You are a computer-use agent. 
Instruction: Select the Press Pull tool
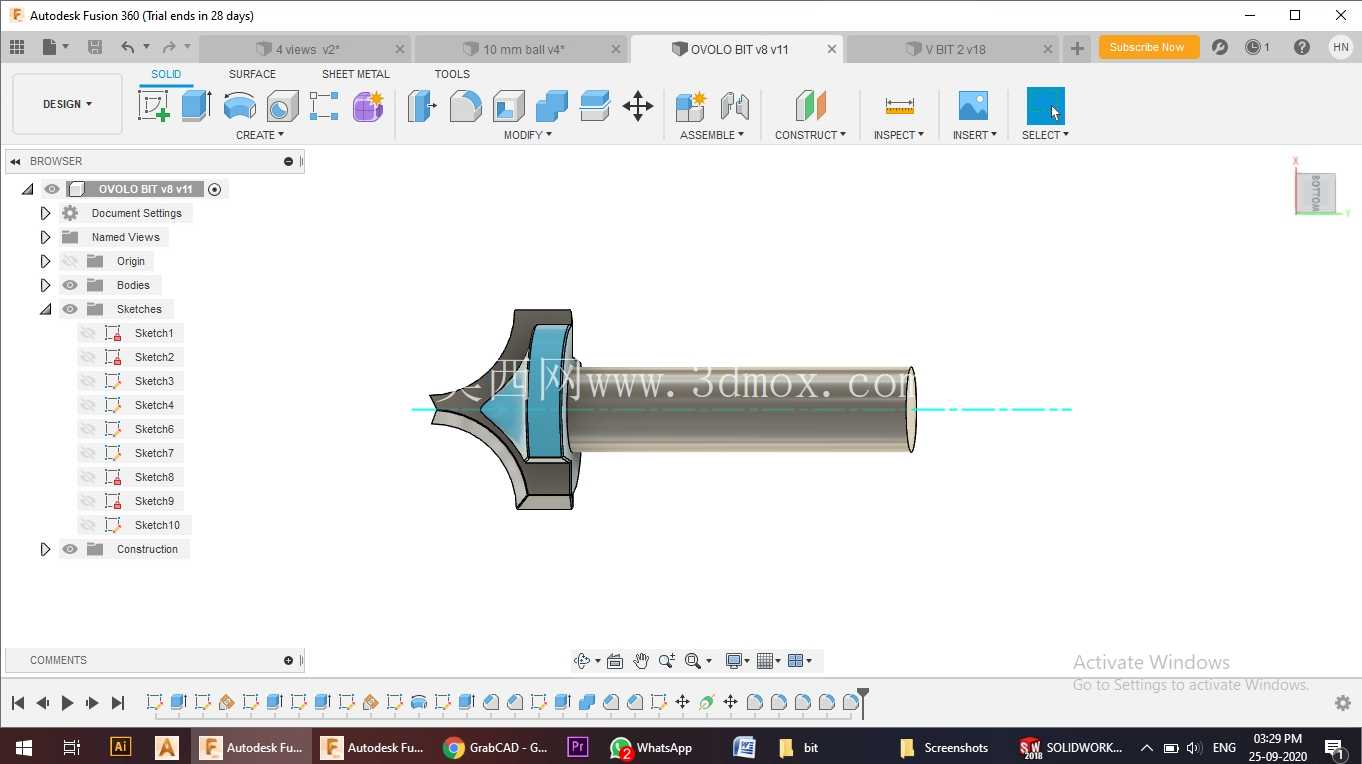coord(422,106)
